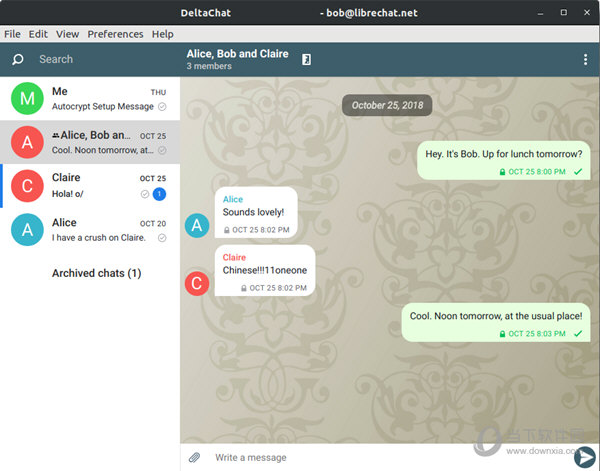Click lock icon on 'Cool. Noon tomorrow' message
Image resolution: width=600 pixels, height=471 pixels.
pyautogui.click(x=502, y=334)
